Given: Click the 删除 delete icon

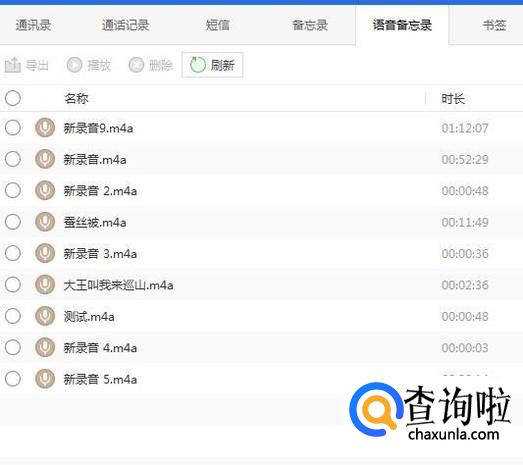Looking at the screenshot, I should [136, 65].
